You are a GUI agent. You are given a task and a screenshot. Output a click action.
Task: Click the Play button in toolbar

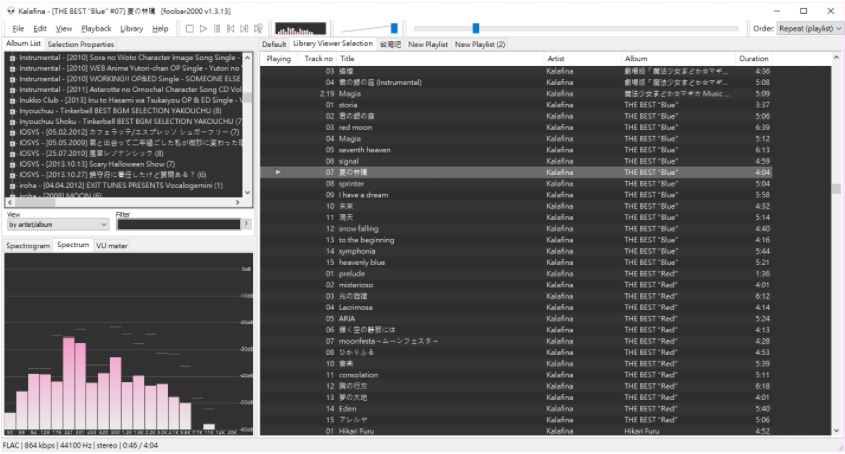point(203,29)
